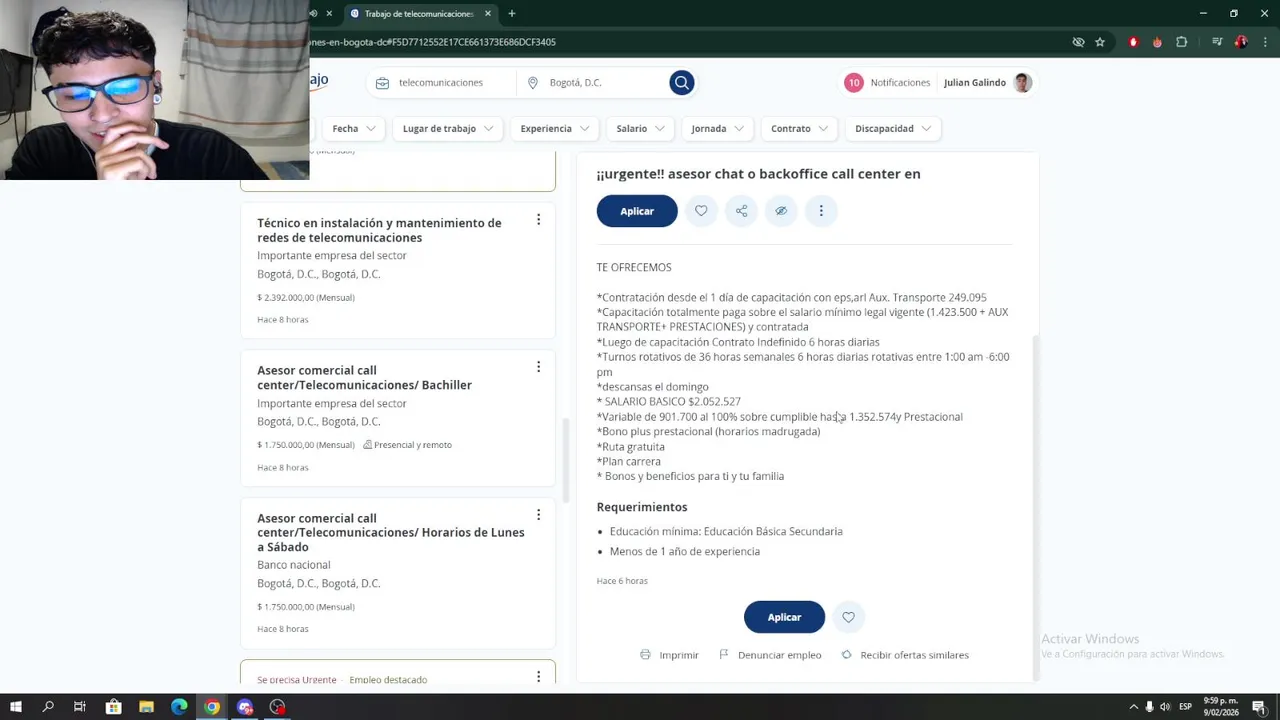
Task: Switch to Trabajo de telecomunicaciones browser tab
Action: point(418,14)
